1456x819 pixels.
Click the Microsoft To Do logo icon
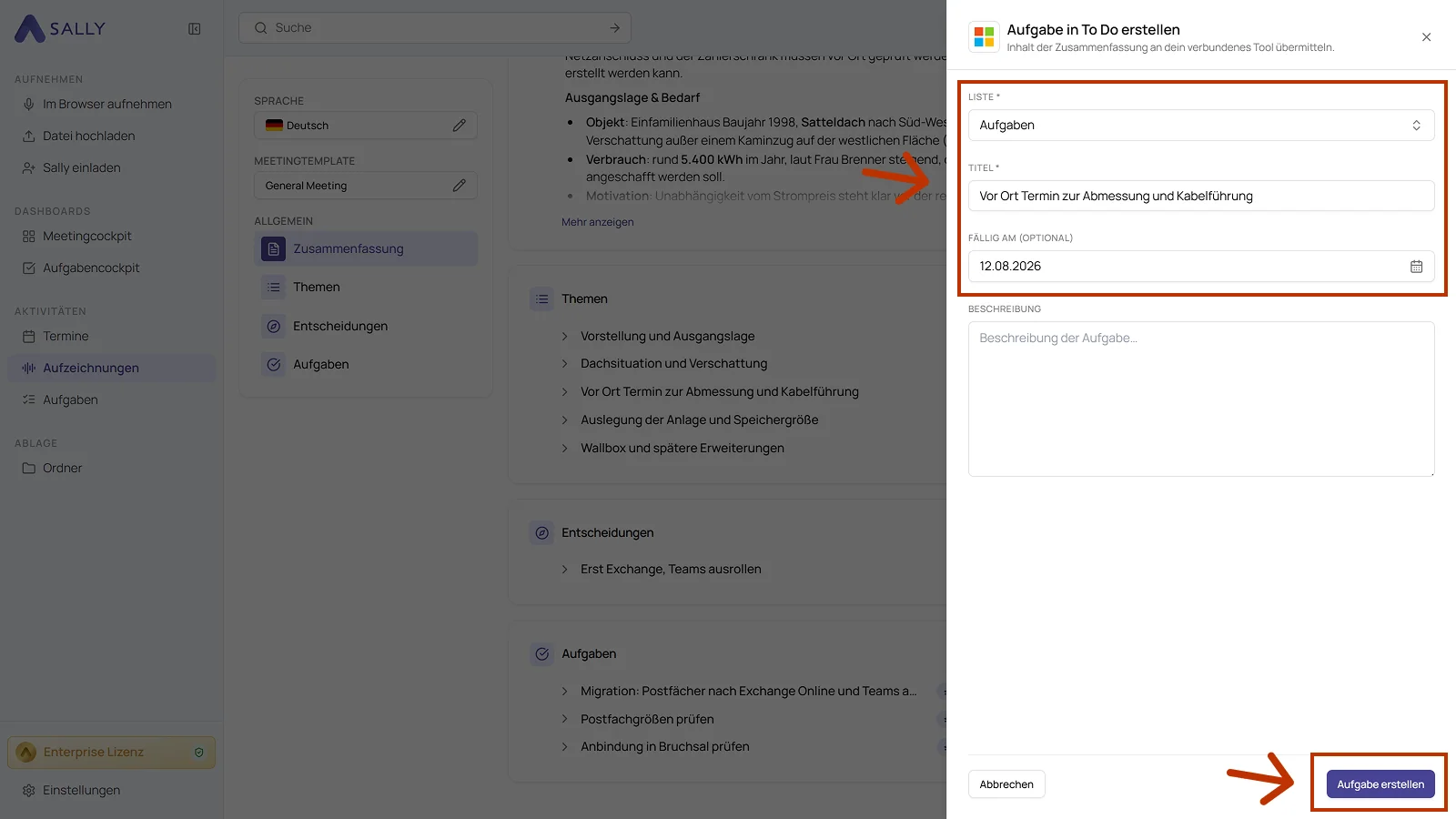pos(984,37)
